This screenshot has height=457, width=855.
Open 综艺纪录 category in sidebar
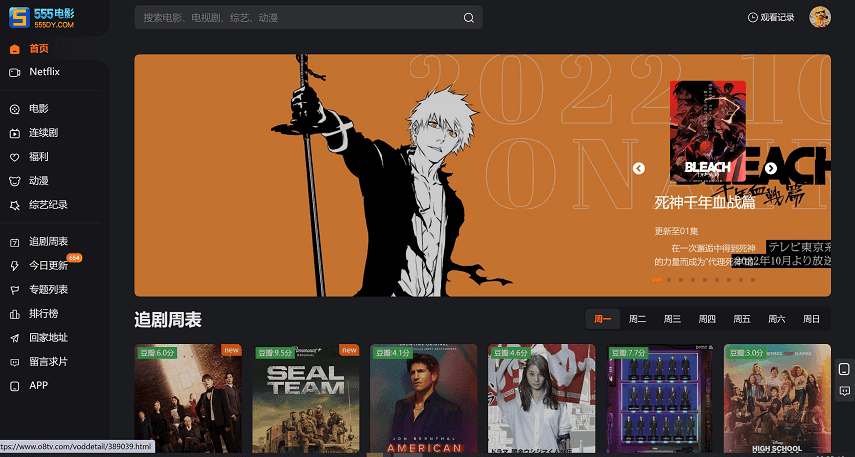point(48,205)
